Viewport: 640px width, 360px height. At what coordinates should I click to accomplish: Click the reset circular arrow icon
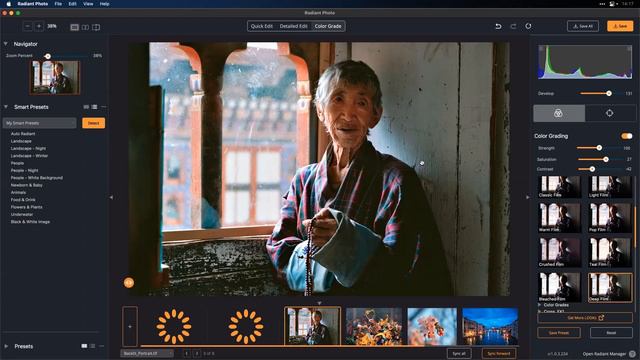coord(528,26)
